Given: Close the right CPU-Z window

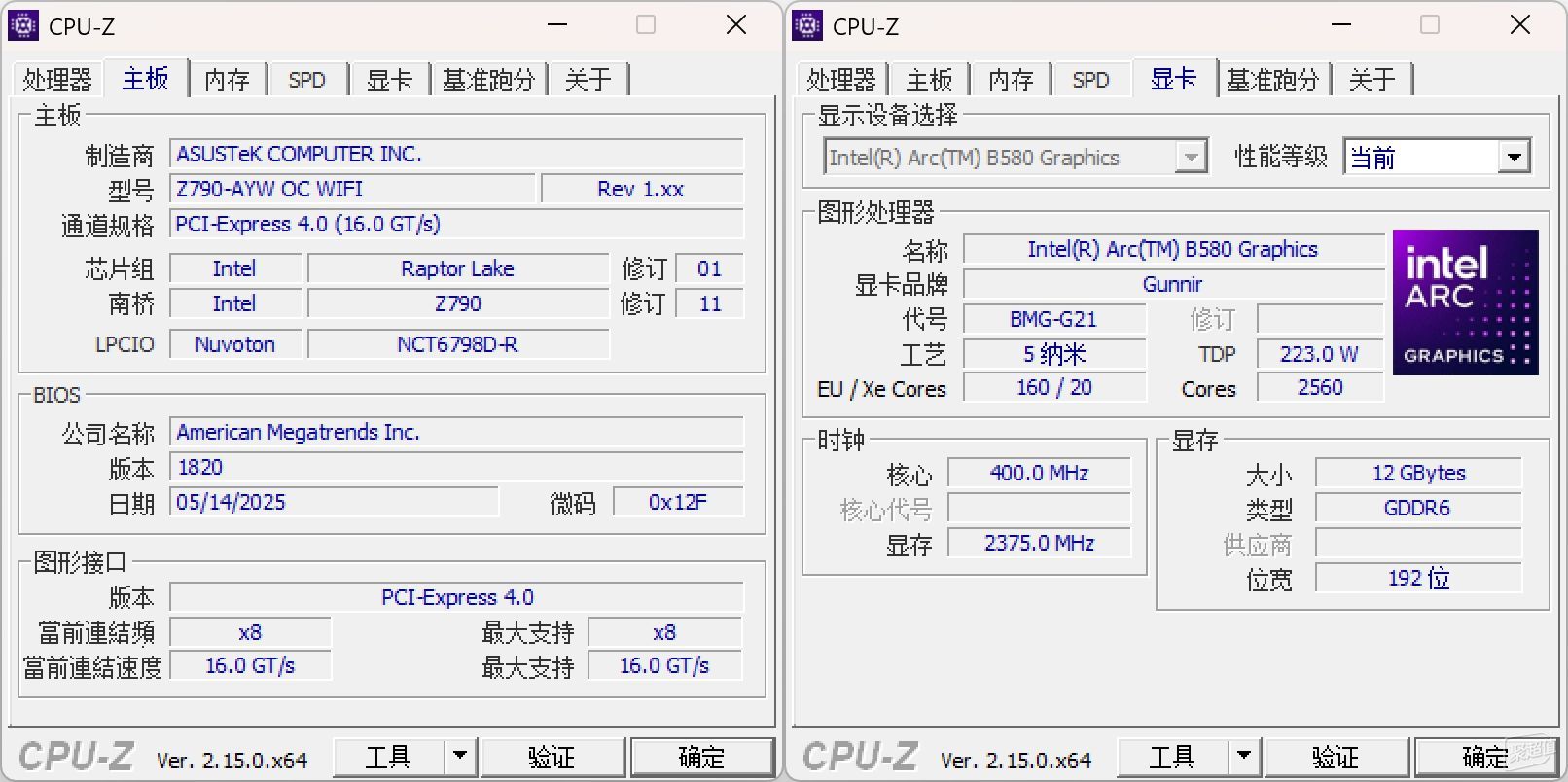Looking at the screenshot, I should click(x=1520, y=25).
